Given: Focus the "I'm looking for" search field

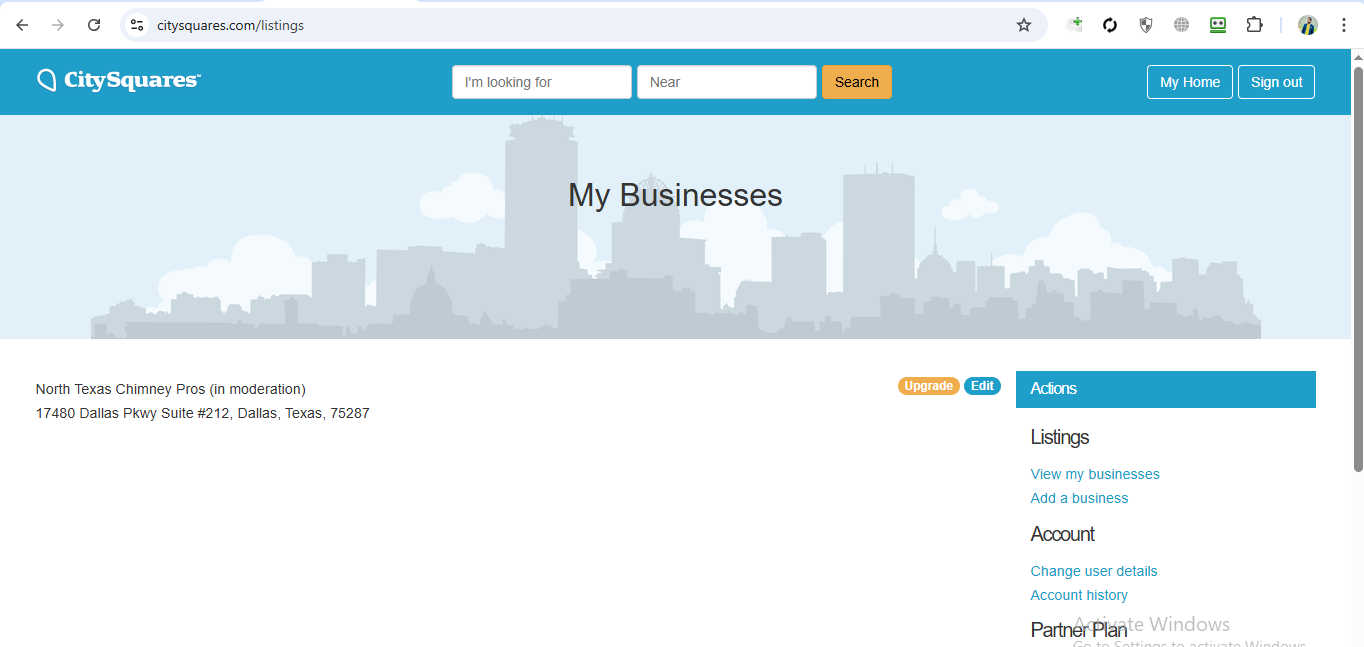Looking at the screenshot, I should 542,82.
